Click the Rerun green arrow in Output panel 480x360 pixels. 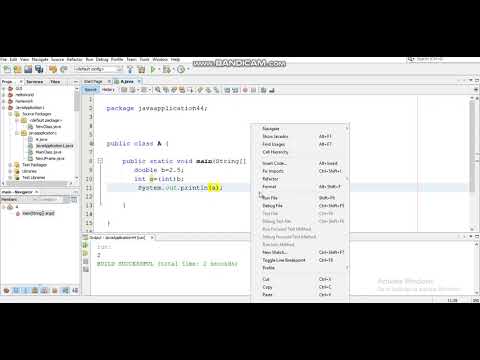[86, 246]
